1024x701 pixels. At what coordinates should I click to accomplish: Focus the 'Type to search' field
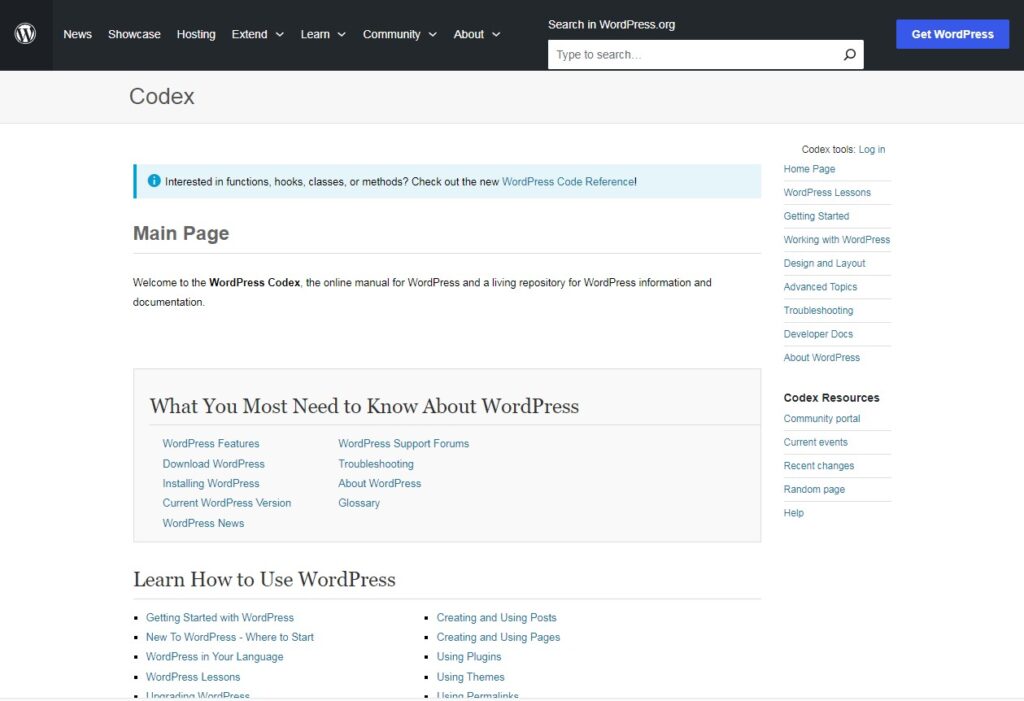tap(705, 54)
